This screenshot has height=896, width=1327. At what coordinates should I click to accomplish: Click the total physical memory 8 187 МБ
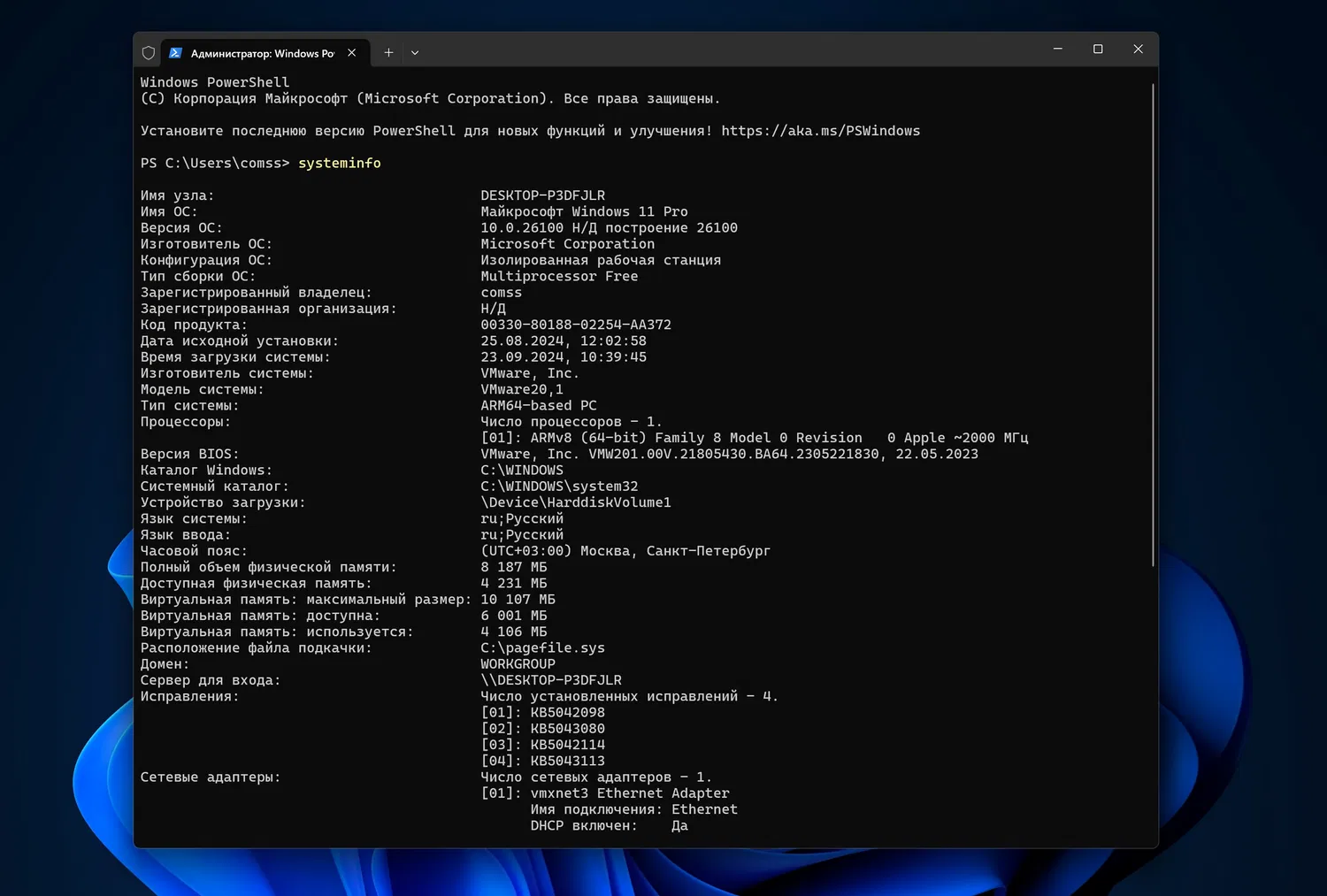coord(514,567)
